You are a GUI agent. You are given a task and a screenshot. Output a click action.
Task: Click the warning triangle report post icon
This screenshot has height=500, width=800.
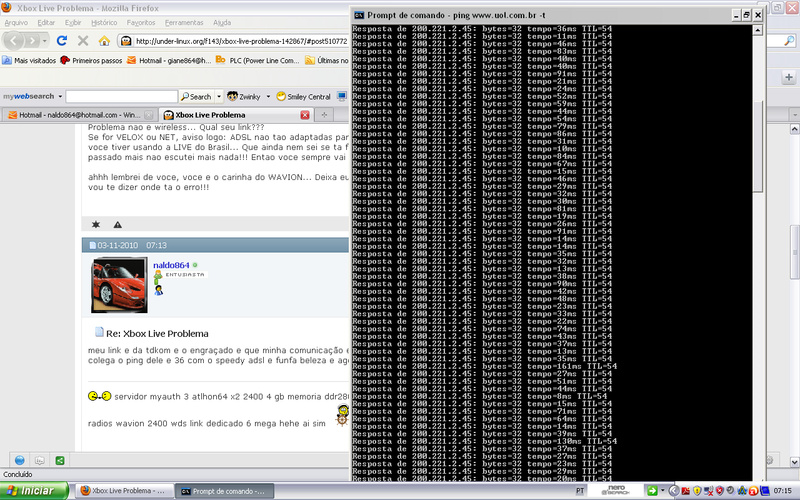click(117, 224)
